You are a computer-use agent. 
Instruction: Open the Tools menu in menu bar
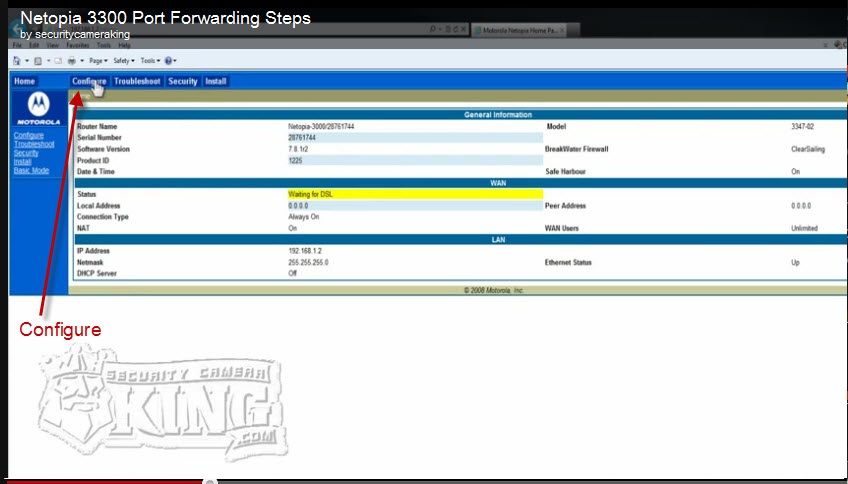pyautogui.click(x=104, y=45)
